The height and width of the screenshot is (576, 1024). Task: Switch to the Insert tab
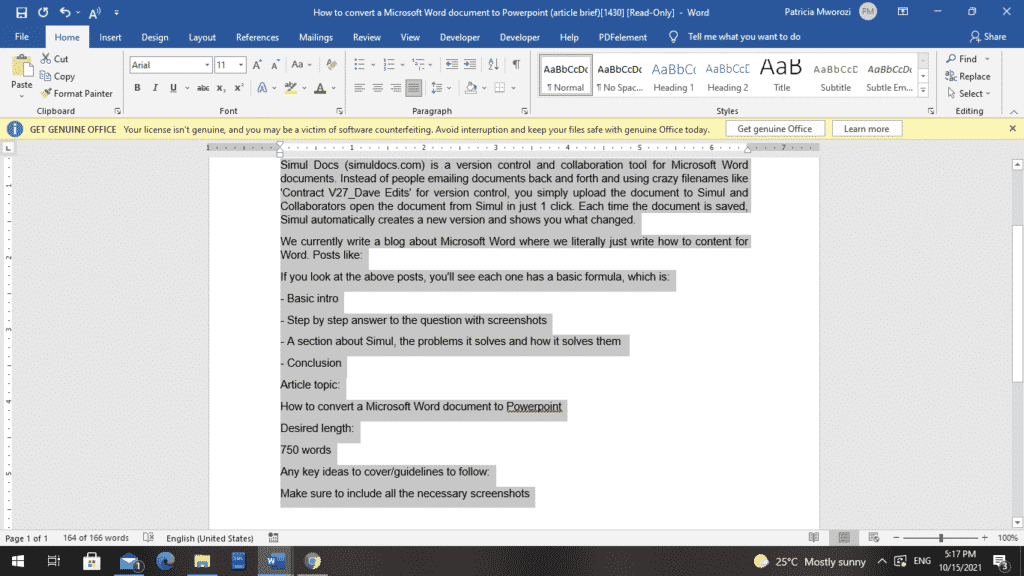tap(110, 37)
